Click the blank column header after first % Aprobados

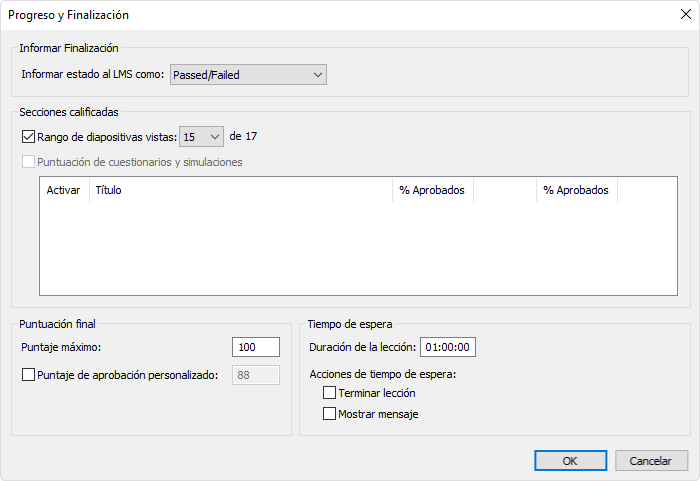click(x=505, y=190)
